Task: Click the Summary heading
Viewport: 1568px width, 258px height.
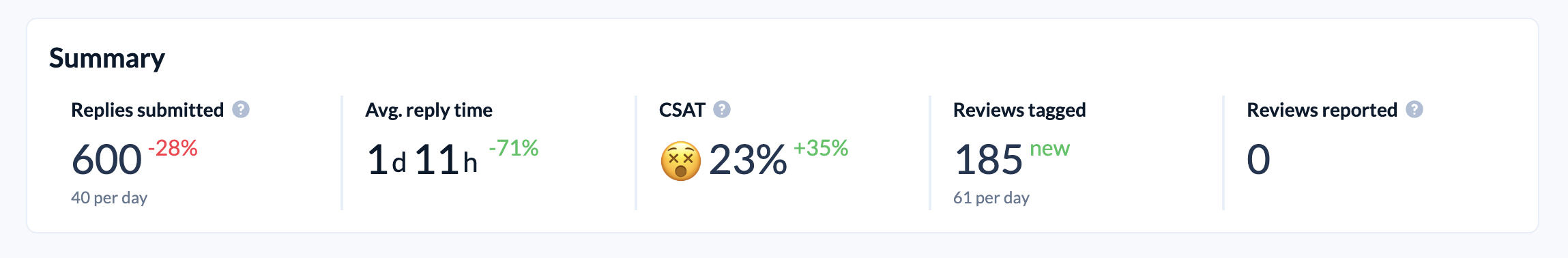Action: pos(107,59)
